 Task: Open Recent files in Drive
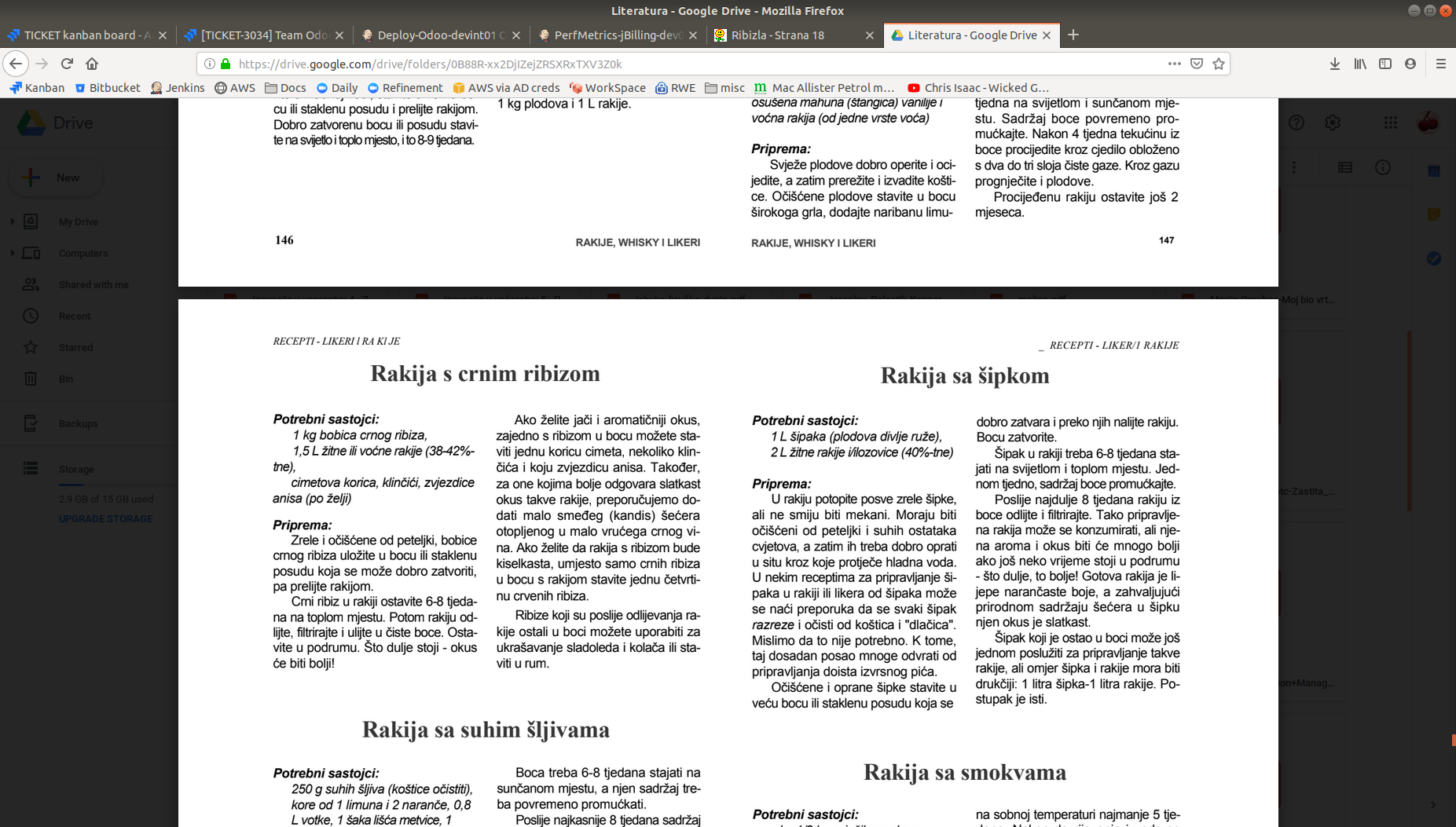tap(75, 316)
